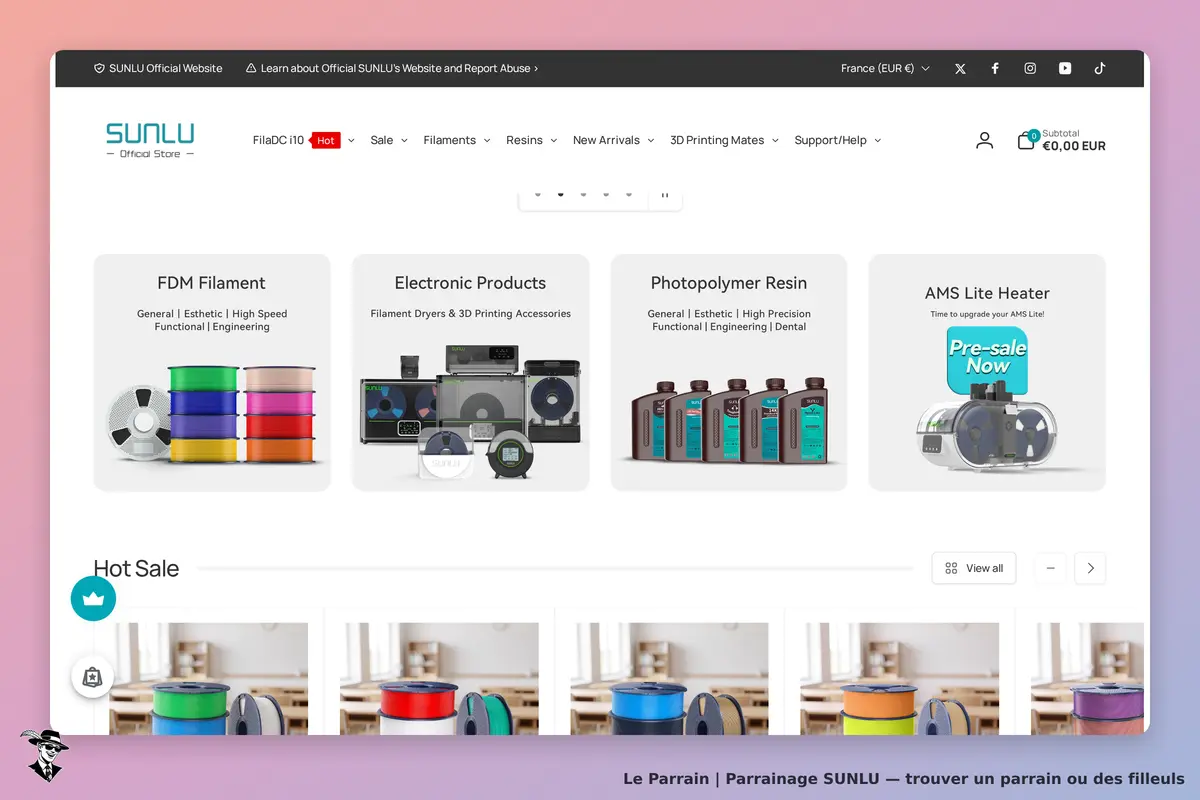Open the FDM Filament category card
Viewport: 1200px width, 800px height.
coord(212,372)
